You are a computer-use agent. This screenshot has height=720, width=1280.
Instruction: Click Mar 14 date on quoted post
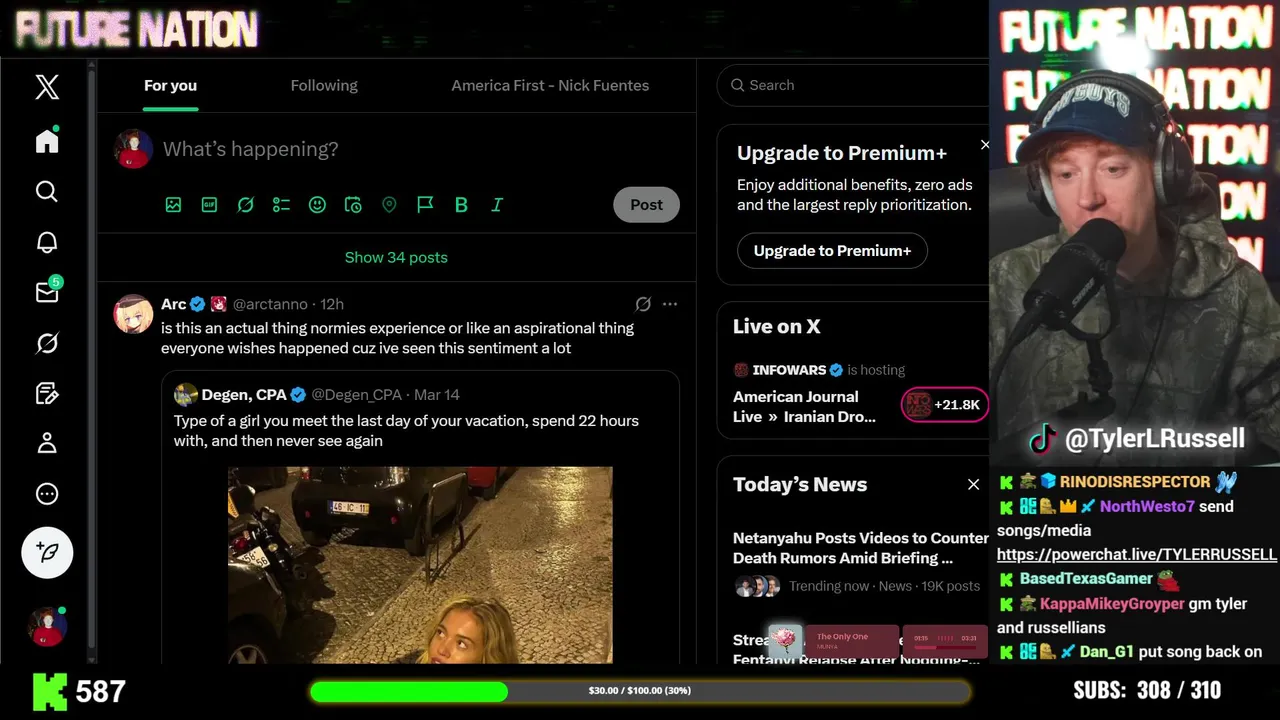(437, 394)
